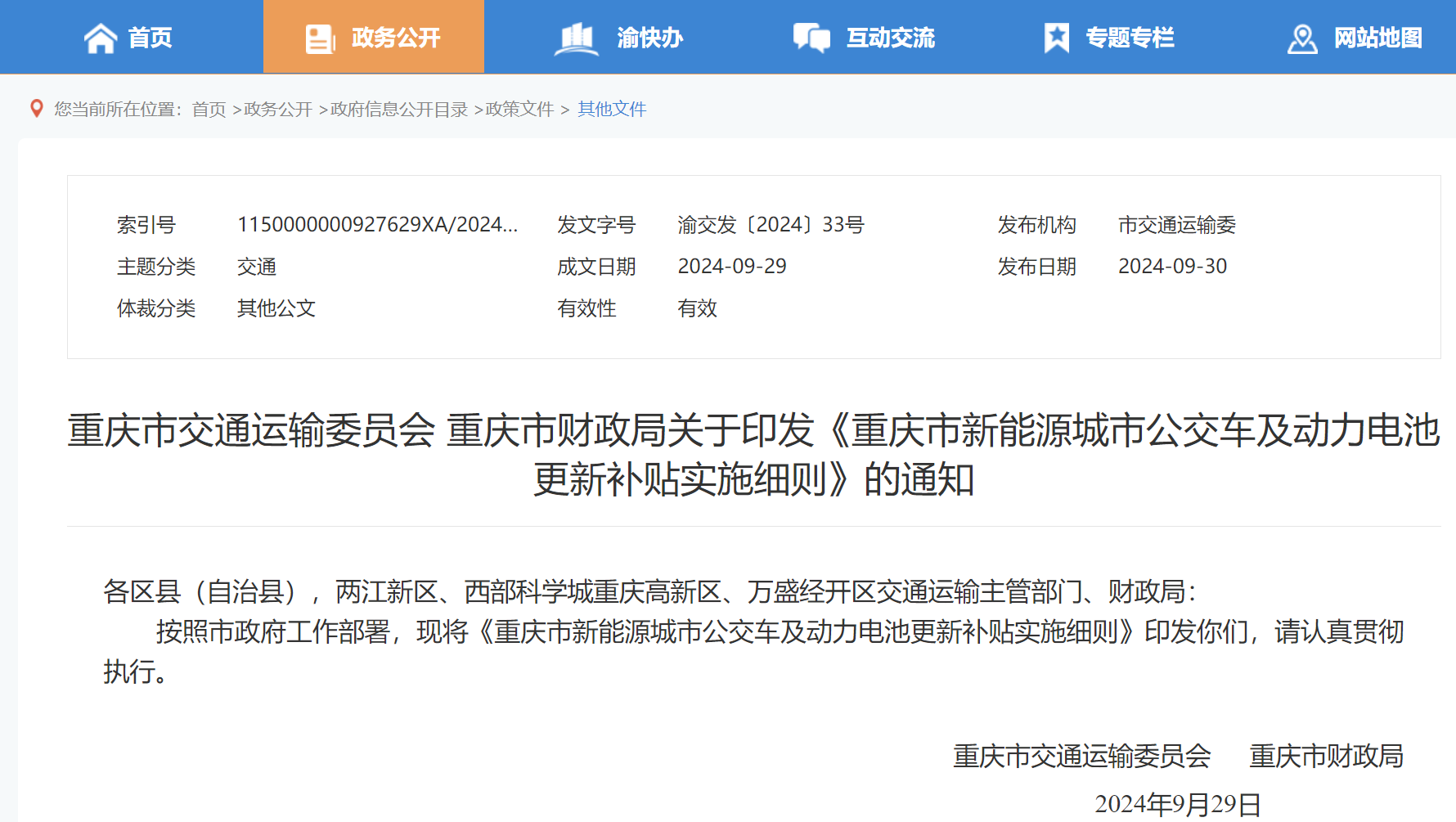Click the 政务公开 document icon
The width and height of the screenshot is (1456, 822).
coord(320,38)
